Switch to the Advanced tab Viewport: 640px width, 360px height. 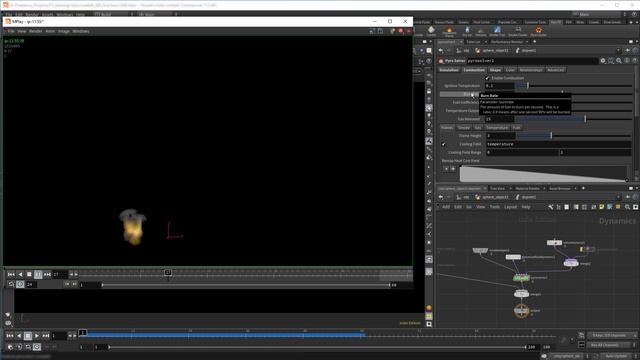click(x=556, y=70)
